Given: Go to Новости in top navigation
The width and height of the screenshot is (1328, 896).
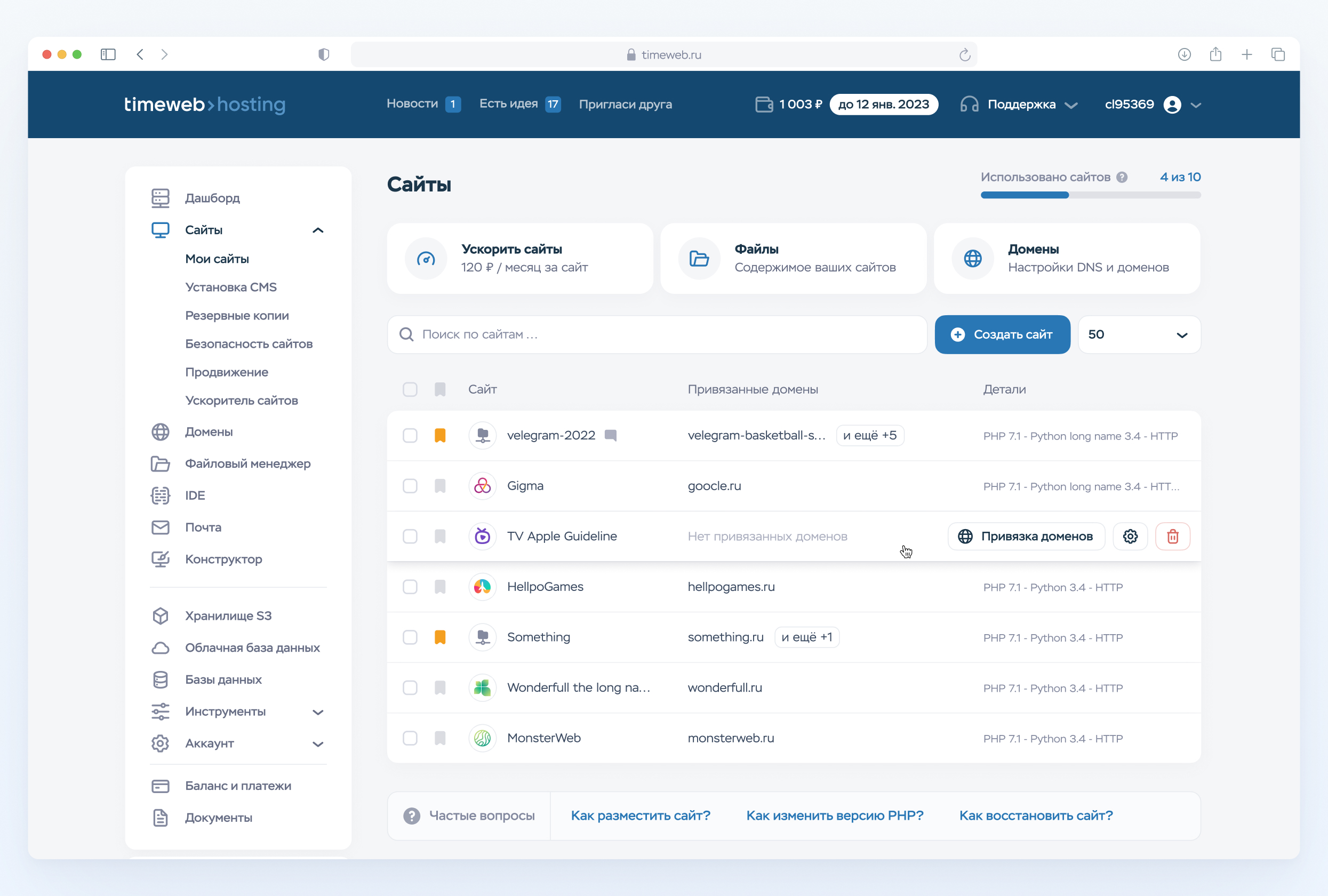Looking at the screenshot, I should [412, 104].
